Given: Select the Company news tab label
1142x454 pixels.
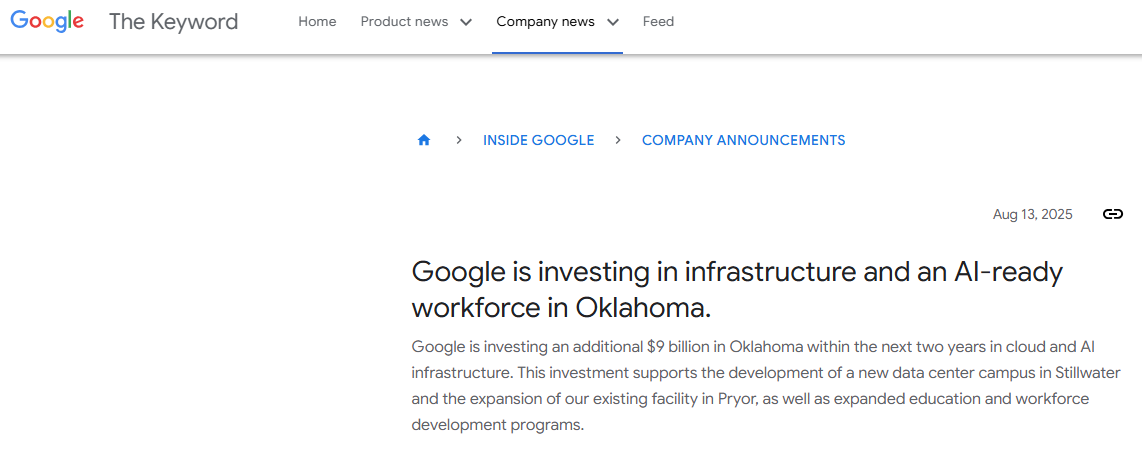Looking at the screenshot, I should click(x=545, y=21).
